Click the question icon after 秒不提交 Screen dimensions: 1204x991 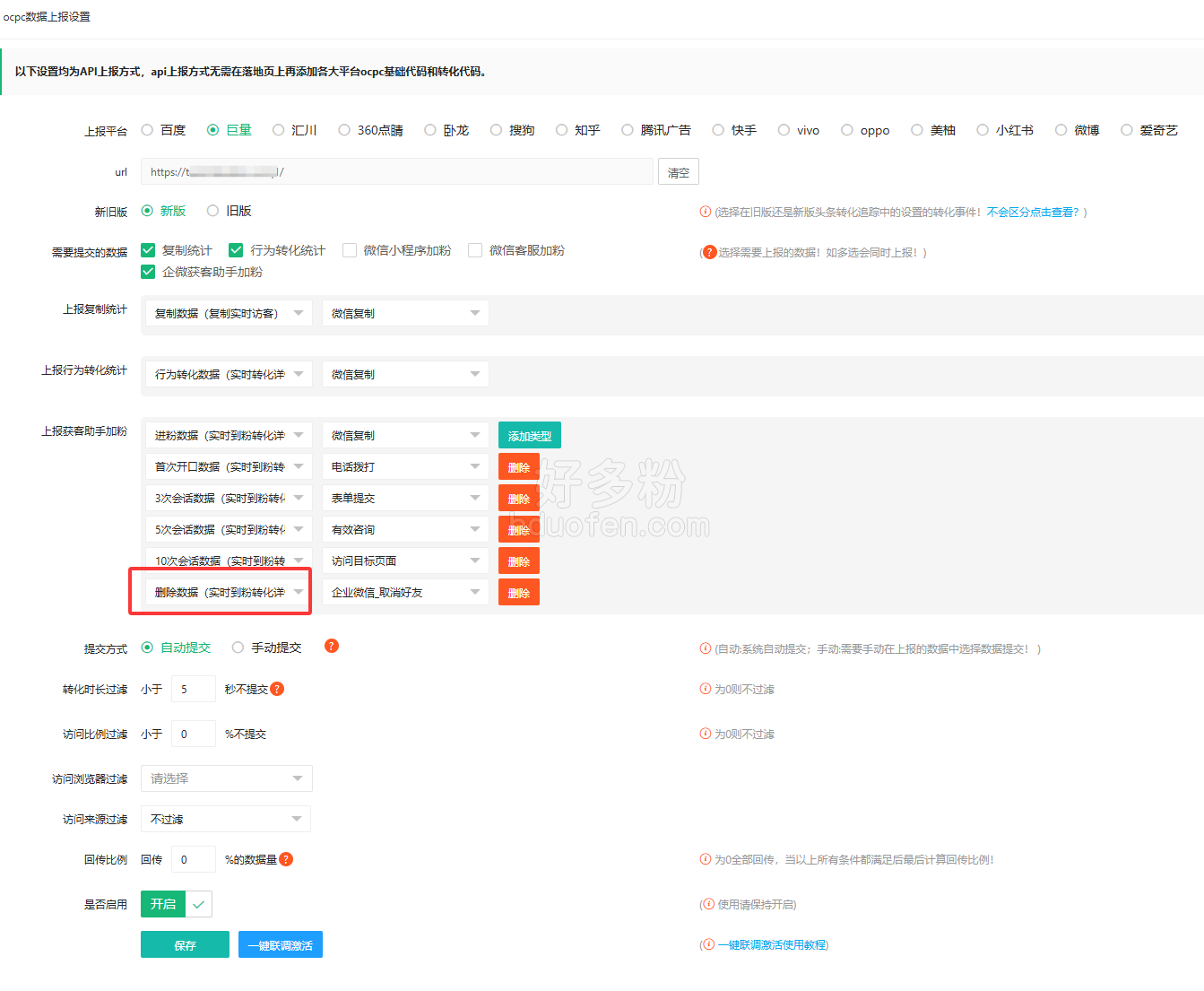pos(277,689)
